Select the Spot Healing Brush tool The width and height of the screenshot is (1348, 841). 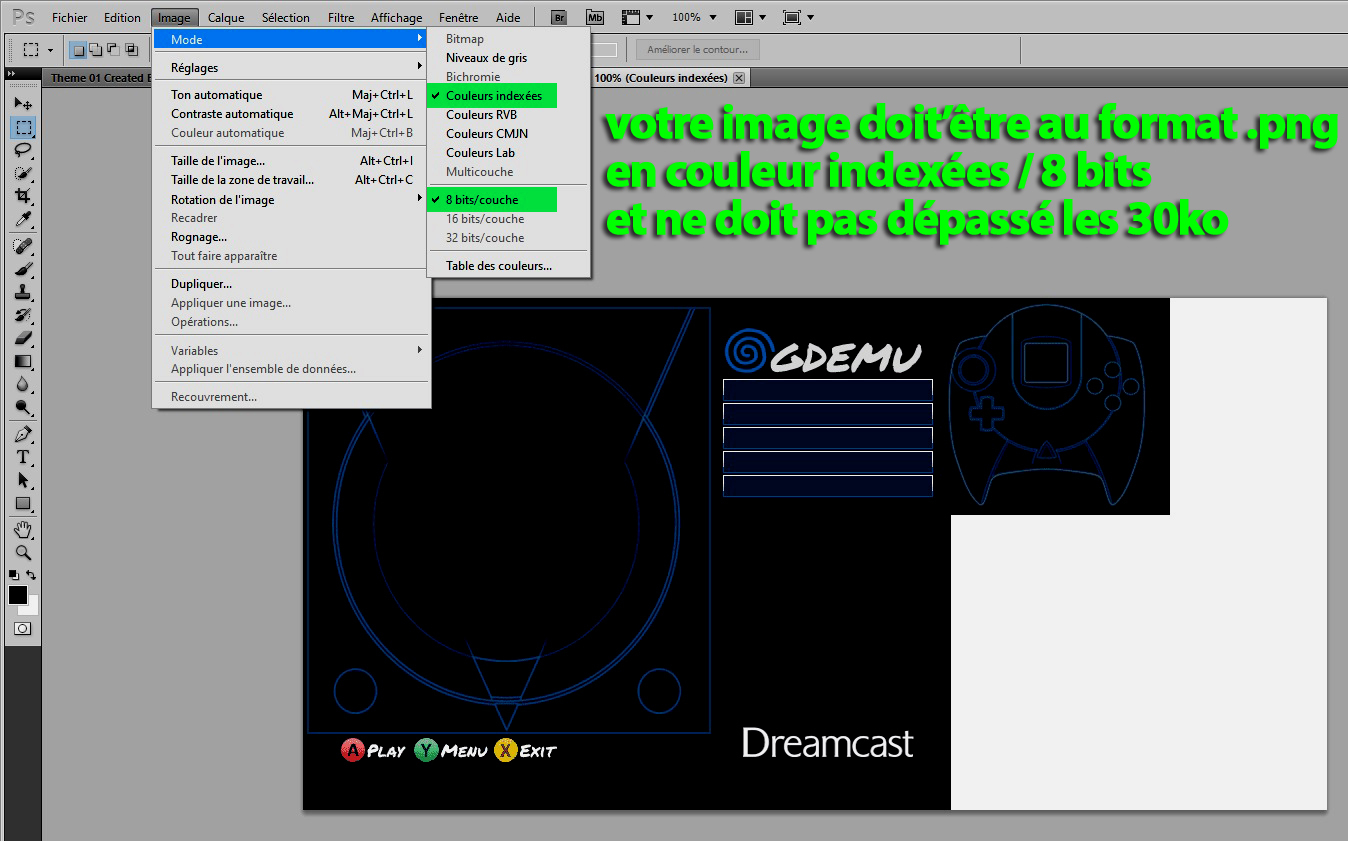23,246
